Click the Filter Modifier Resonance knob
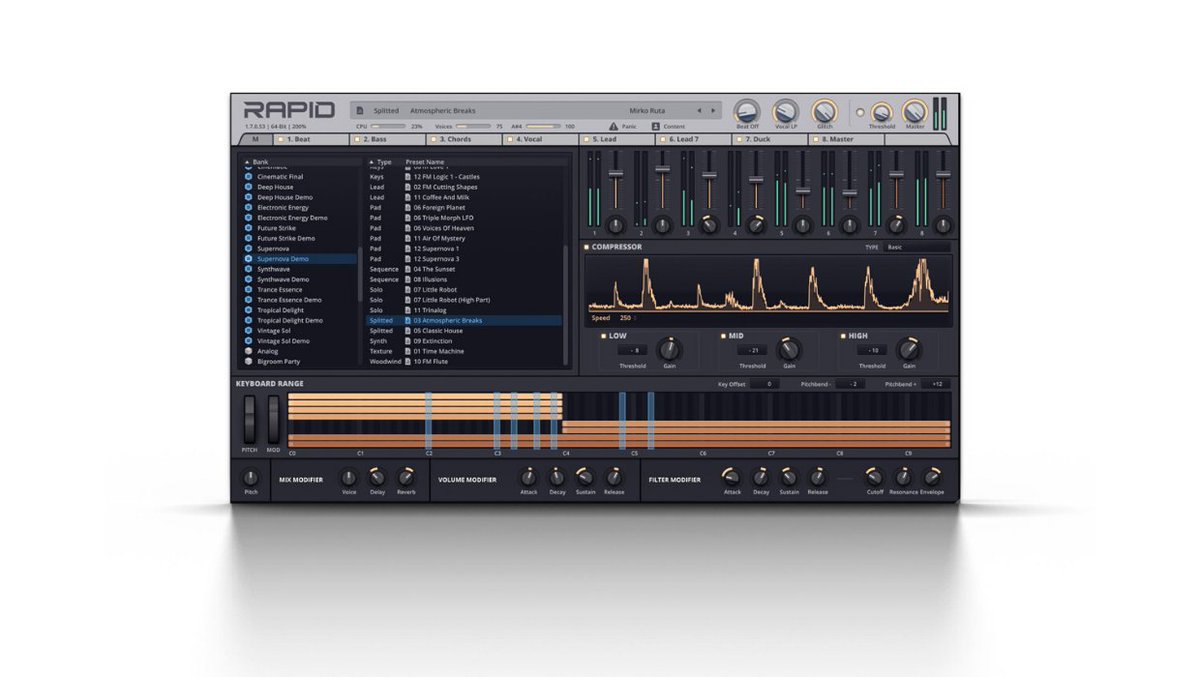The image size is (1200, 677). pyautogui.click(x=903, y=477)
